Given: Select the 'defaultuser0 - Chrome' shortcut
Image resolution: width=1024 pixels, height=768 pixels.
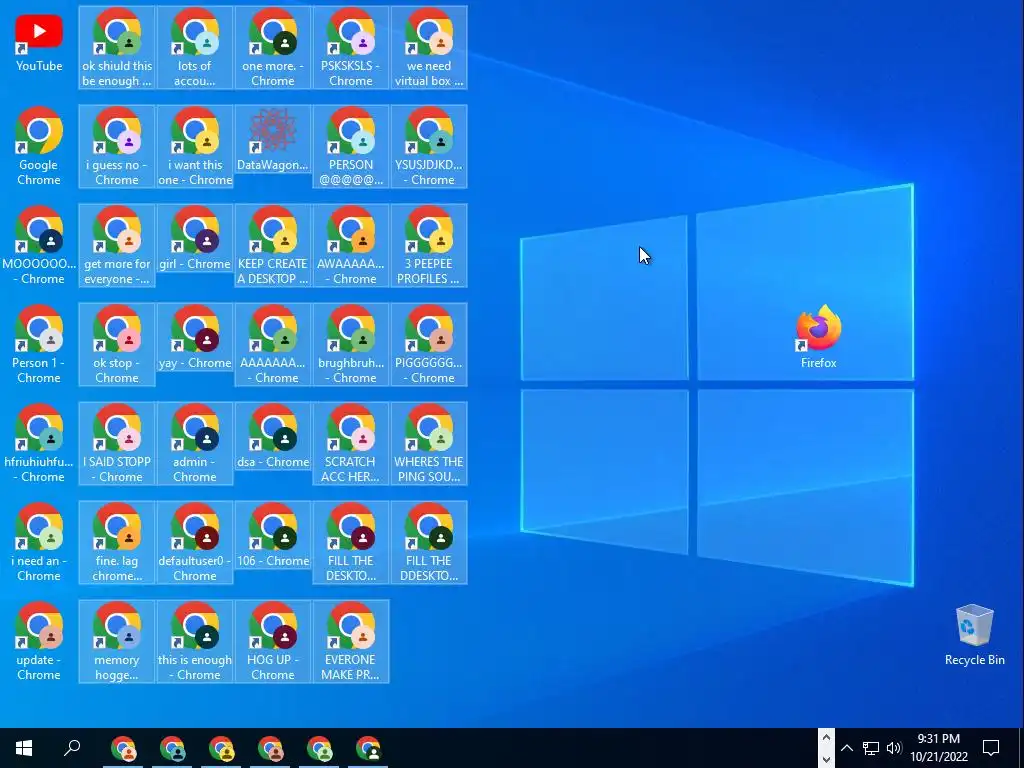Looking at the screenshot, I should [195, 542].
